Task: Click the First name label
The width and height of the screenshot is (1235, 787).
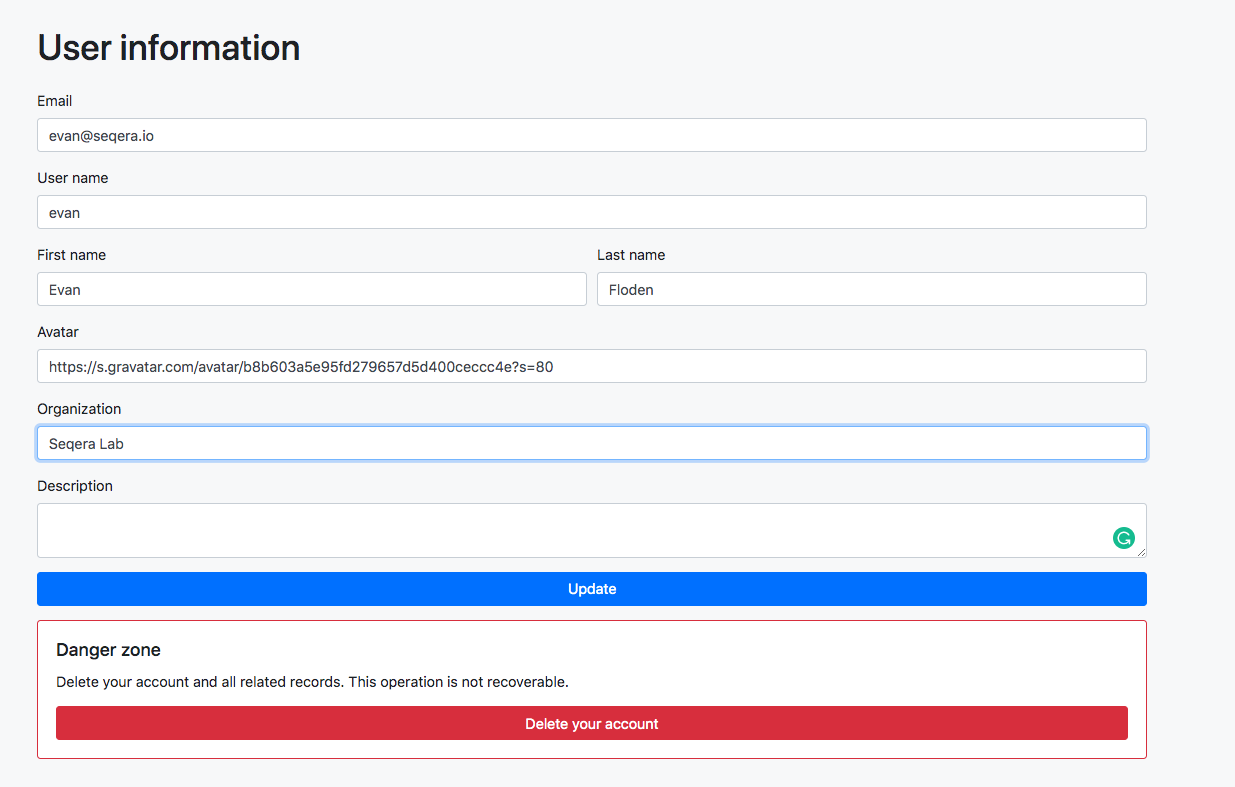Action: pyautogui.click(x=71, y=255)
